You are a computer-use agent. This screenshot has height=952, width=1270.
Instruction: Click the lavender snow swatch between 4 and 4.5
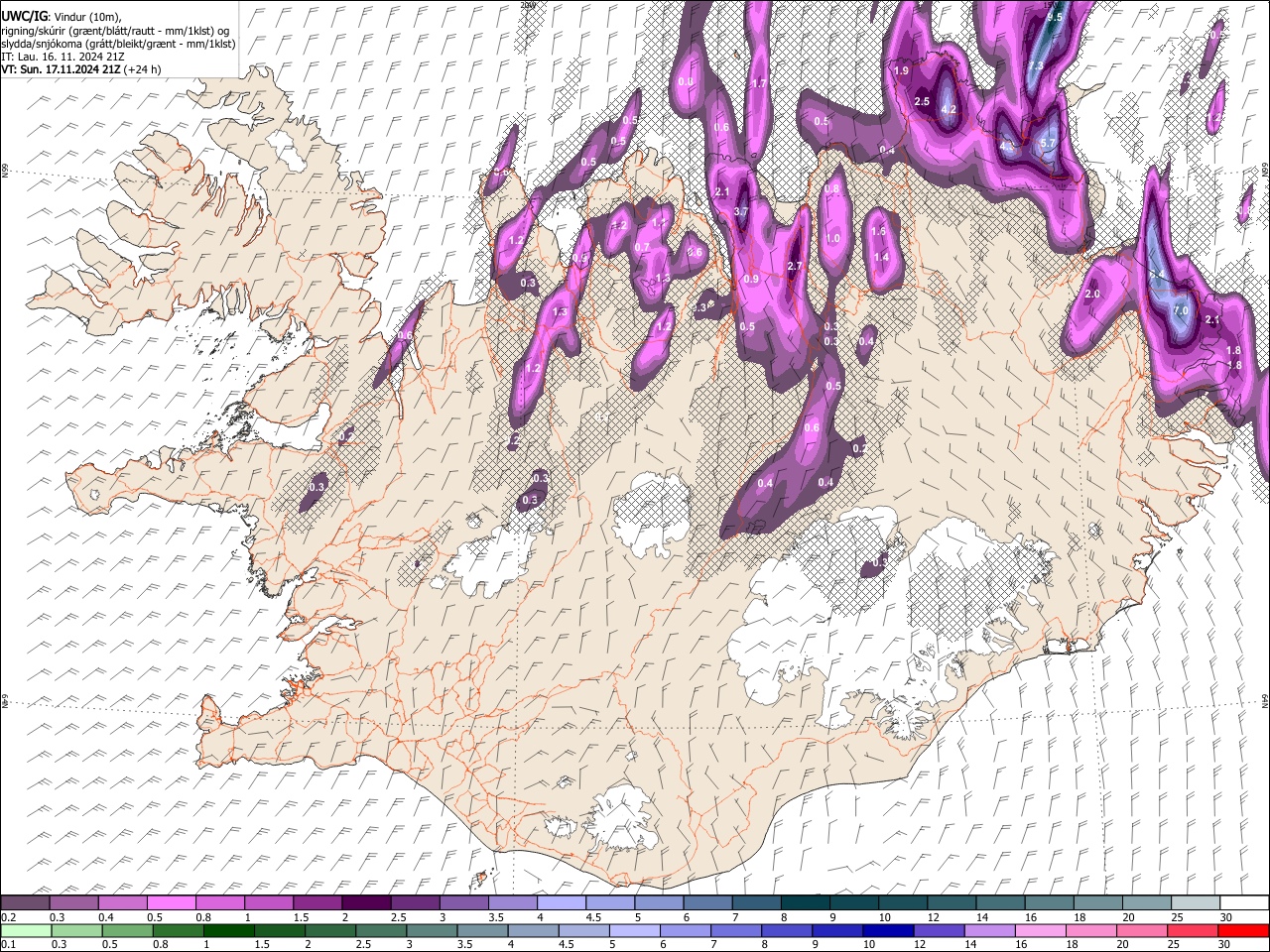point(562,902)
